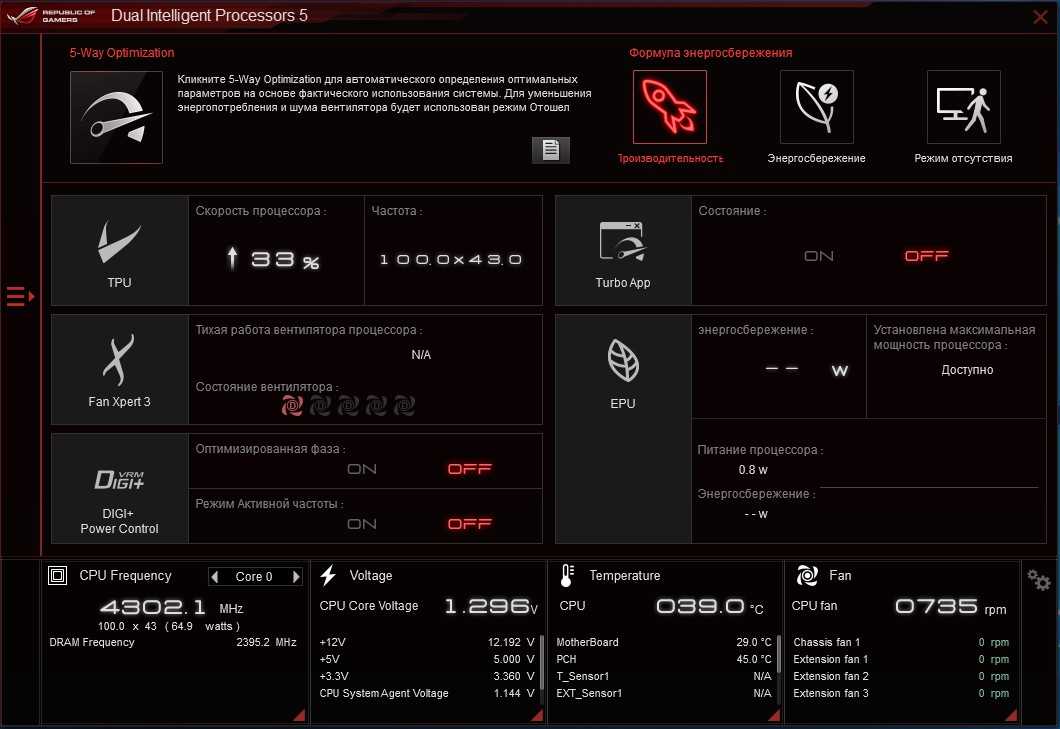Launch 5-Way Optimization gauge icon
Viewport: 1060px width, 729px height.
pos(116,117)
